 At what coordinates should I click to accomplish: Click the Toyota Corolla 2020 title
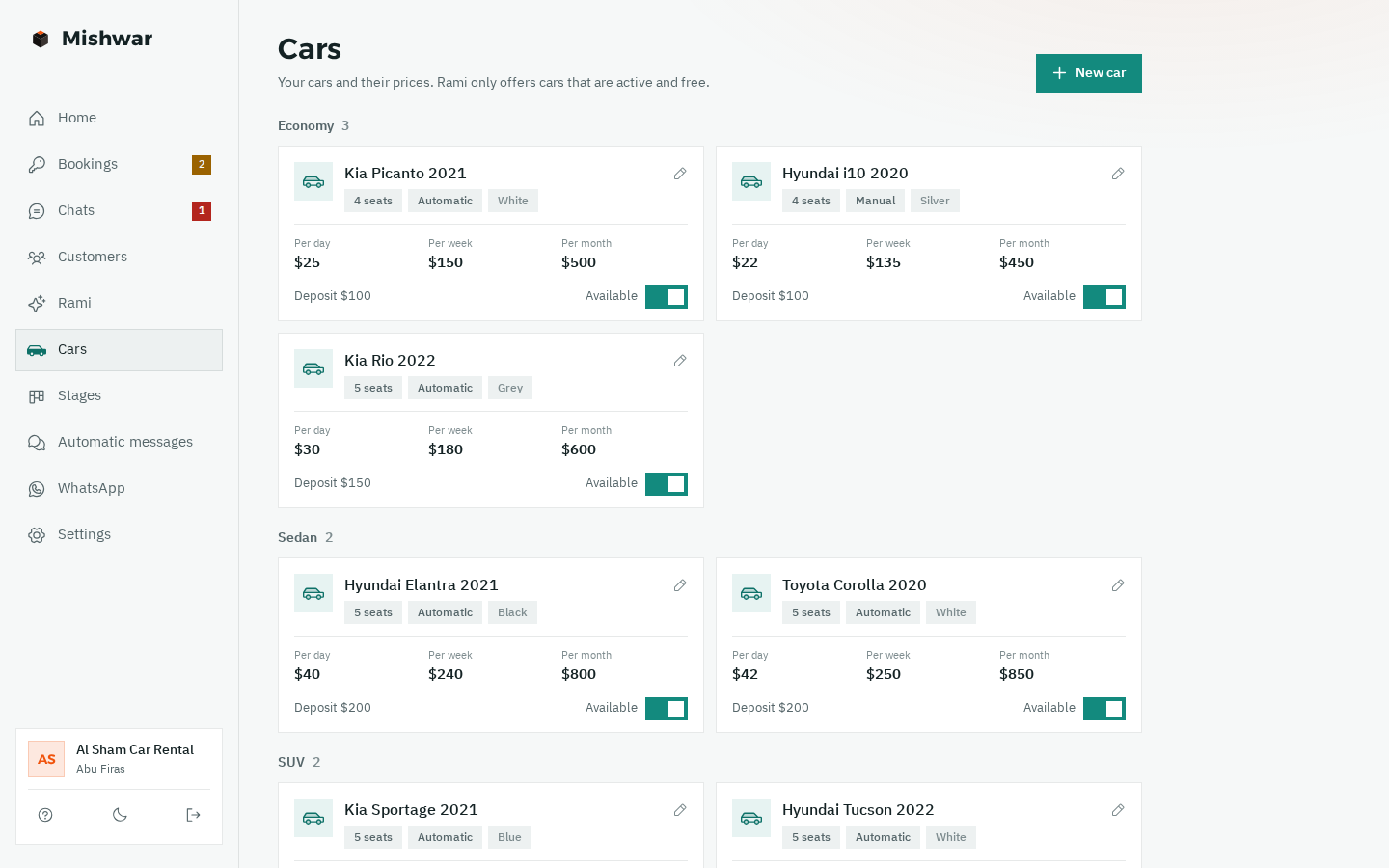855,585
